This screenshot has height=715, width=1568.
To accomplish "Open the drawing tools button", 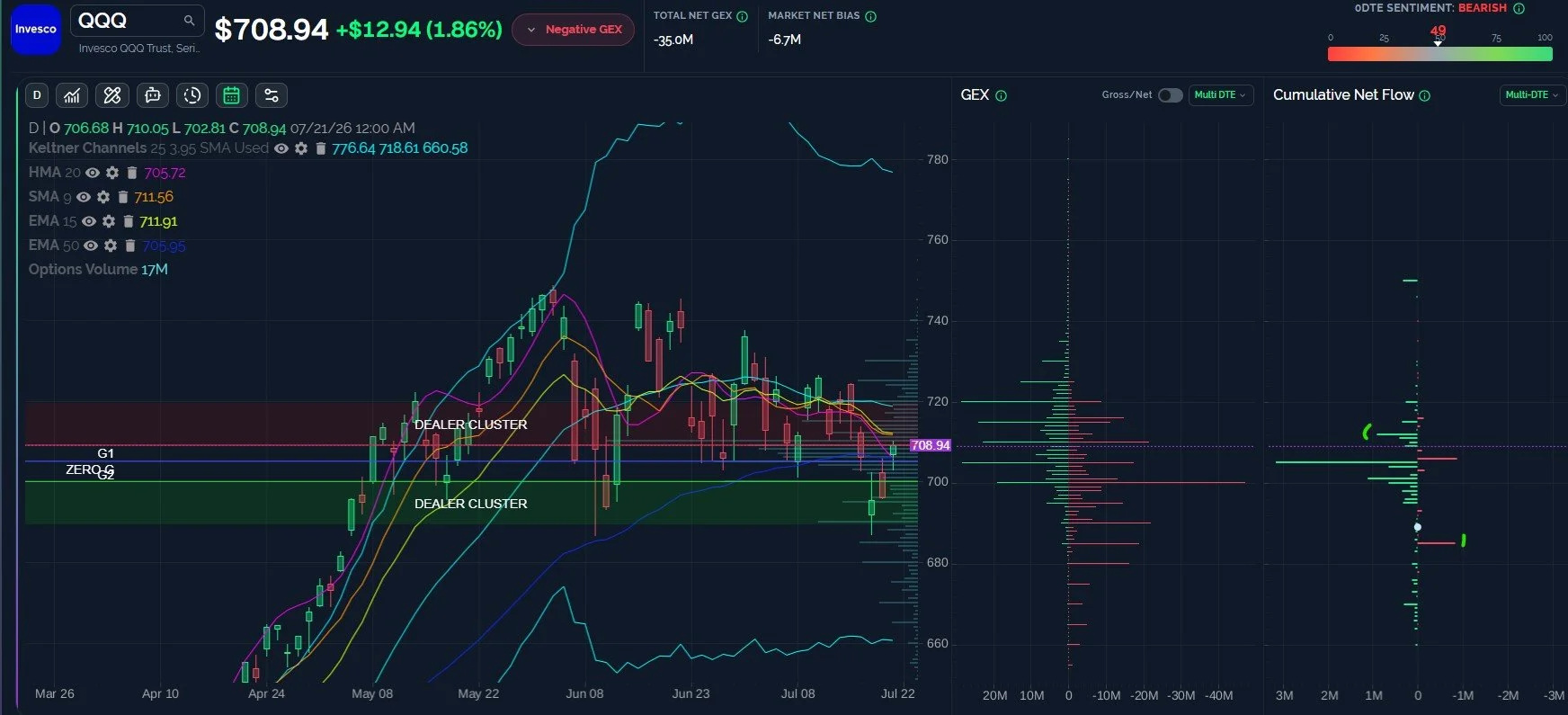I will (x=112, y=95).
